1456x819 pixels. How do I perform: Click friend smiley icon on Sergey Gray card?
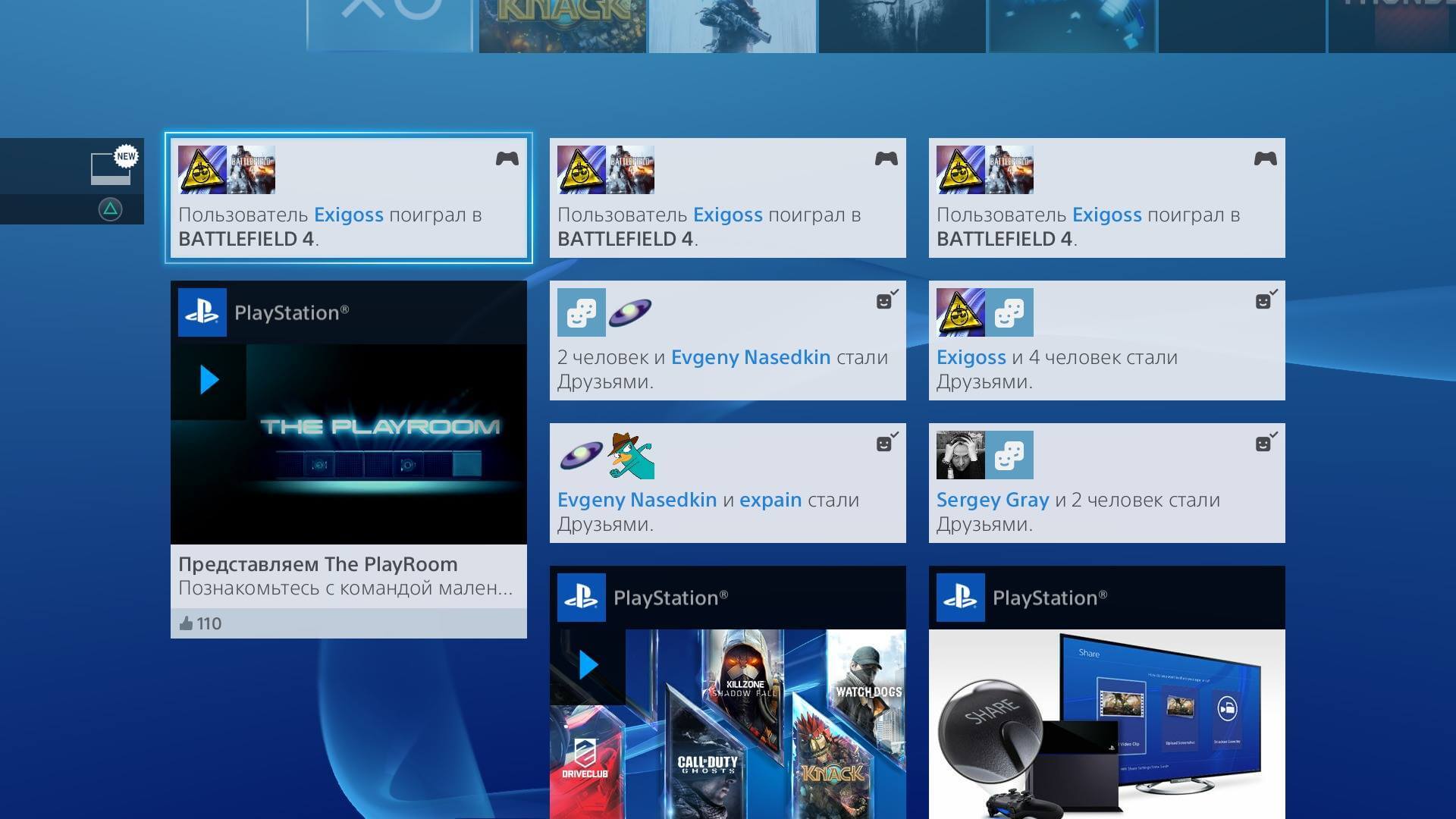coord(1264,444)
